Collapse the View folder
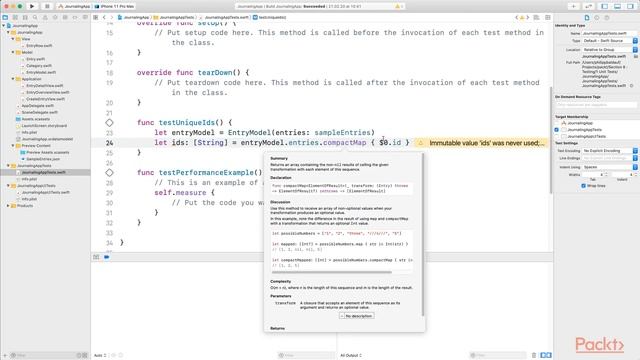640x360 pixels. click(x=13, y=39)
